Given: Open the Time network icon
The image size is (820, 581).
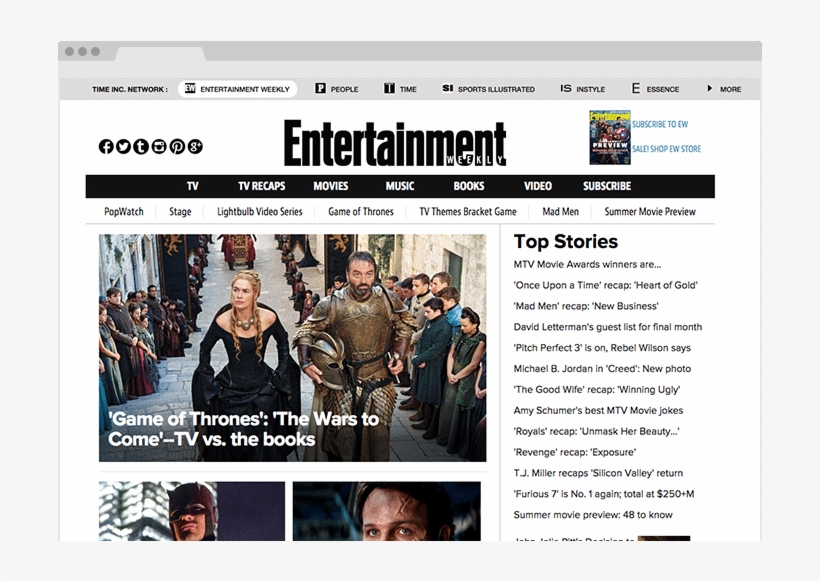Looking at the screenshot, I should (389, 88).
